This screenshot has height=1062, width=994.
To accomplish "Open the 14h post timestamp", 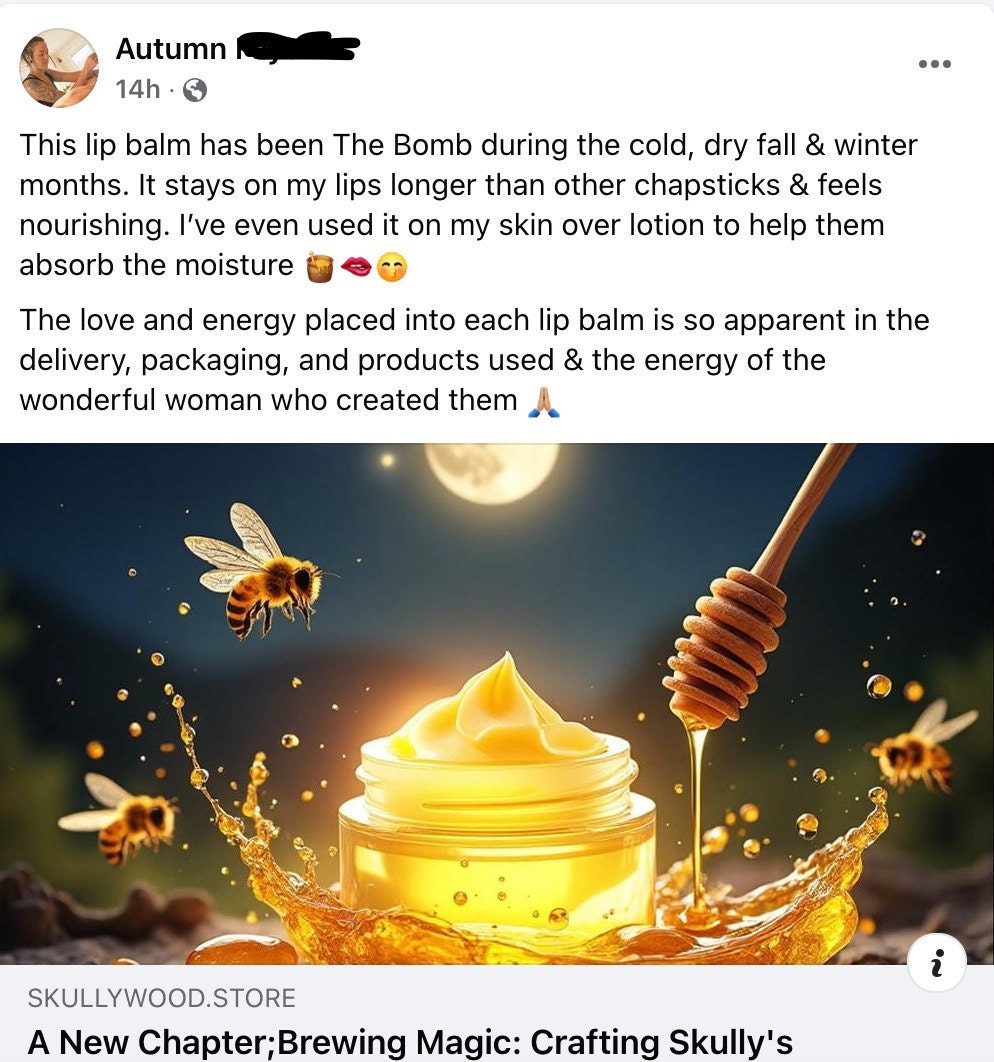I will [137, 89].
